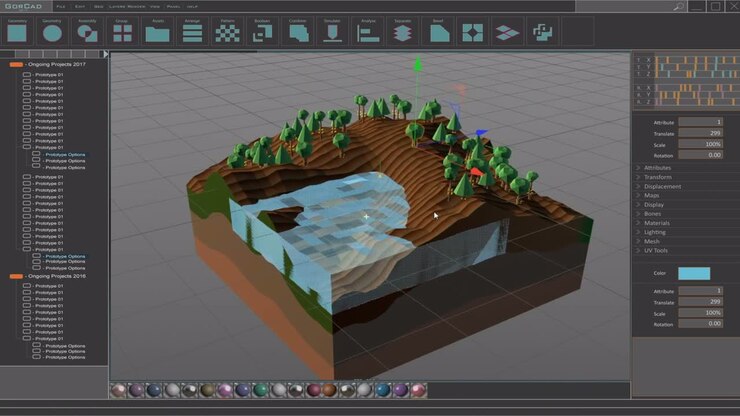Click the interlocking blocks toolbar icon
This screenshot has height=416, width=740.
pos(542,33)
